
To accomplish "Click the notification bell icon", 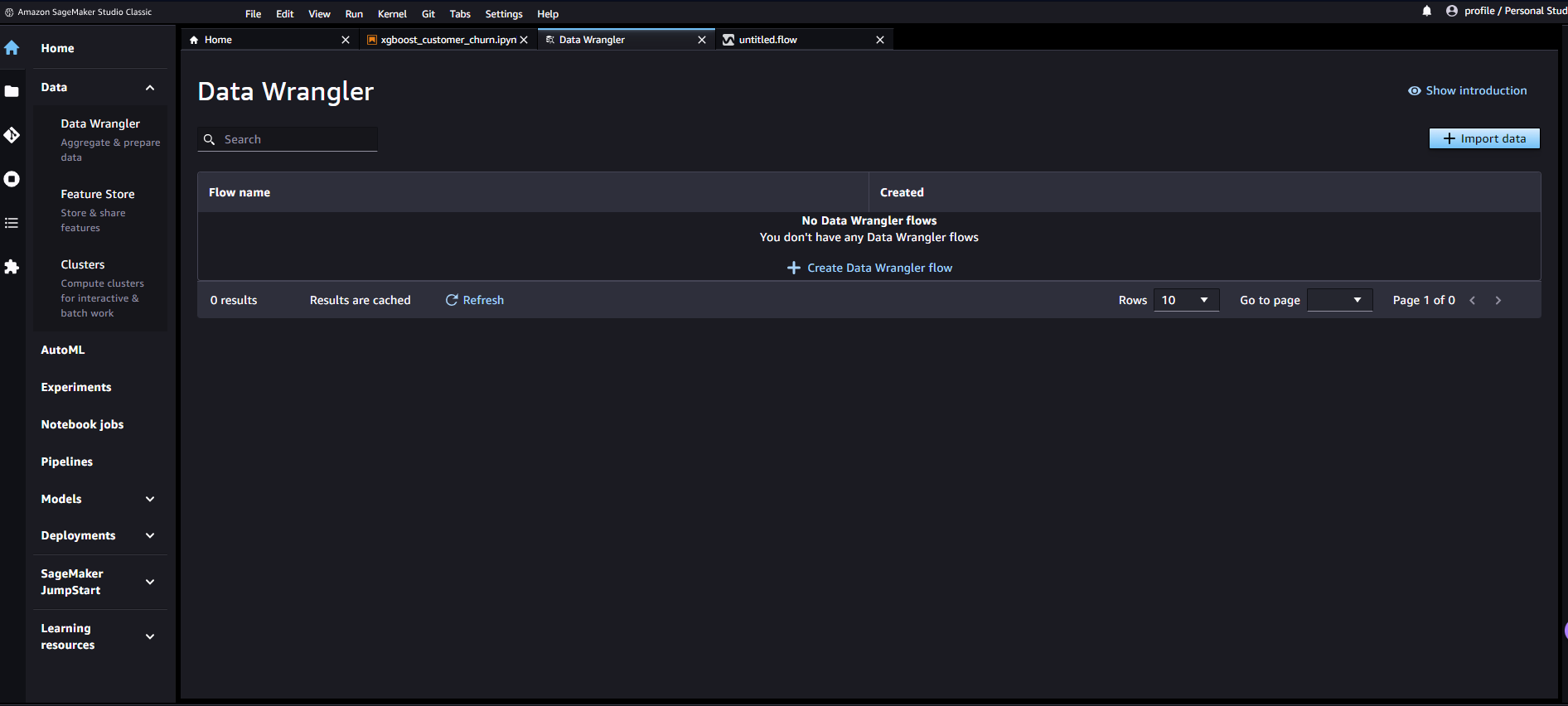I will [x=1427, y=11].
